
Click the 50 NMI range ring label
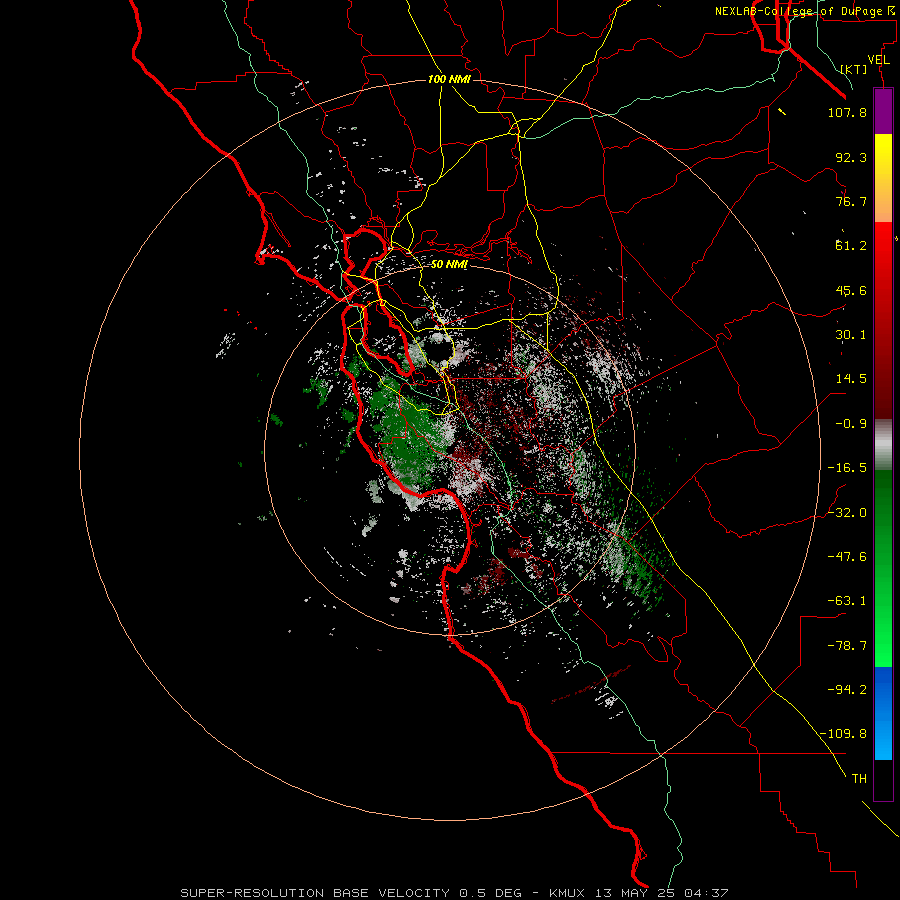[x=449, y=265]
